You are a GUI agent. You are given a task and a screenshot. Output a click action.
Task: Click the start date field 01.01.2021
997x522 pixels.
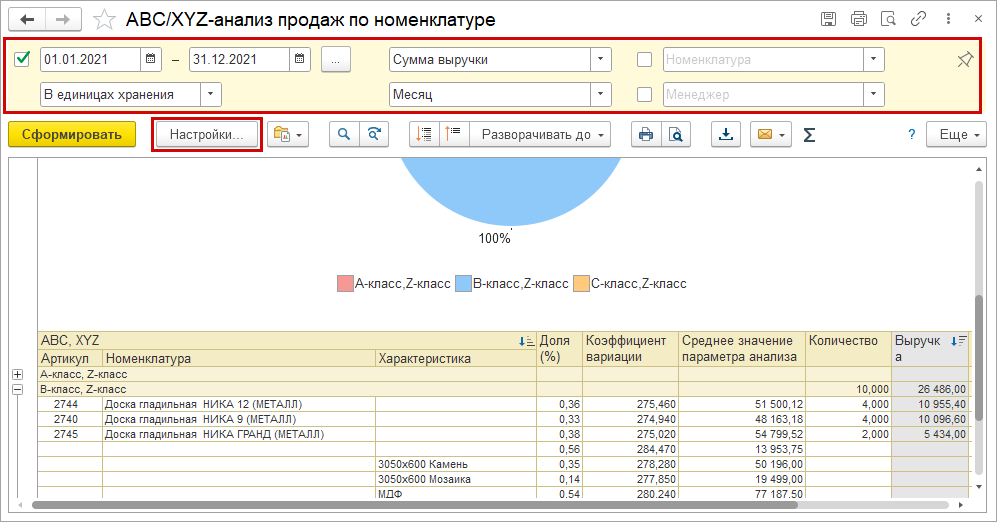pos(90,59)
